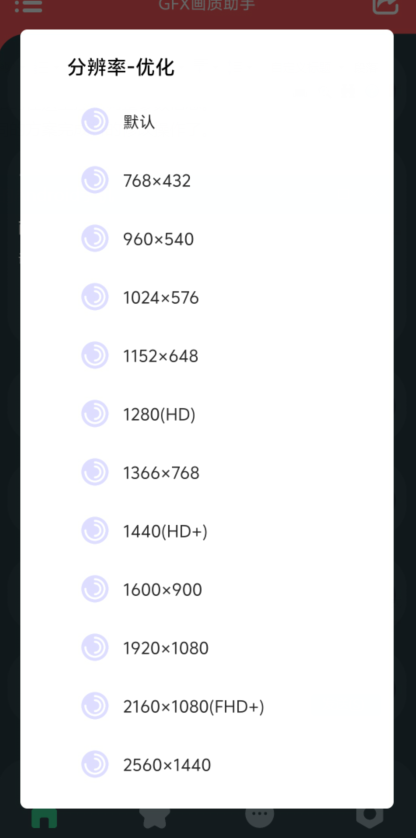The width and height of the screenshot is (416, 838).
Task: Choose the 1280(HD) radio icon
Action: tap(95, 414)
